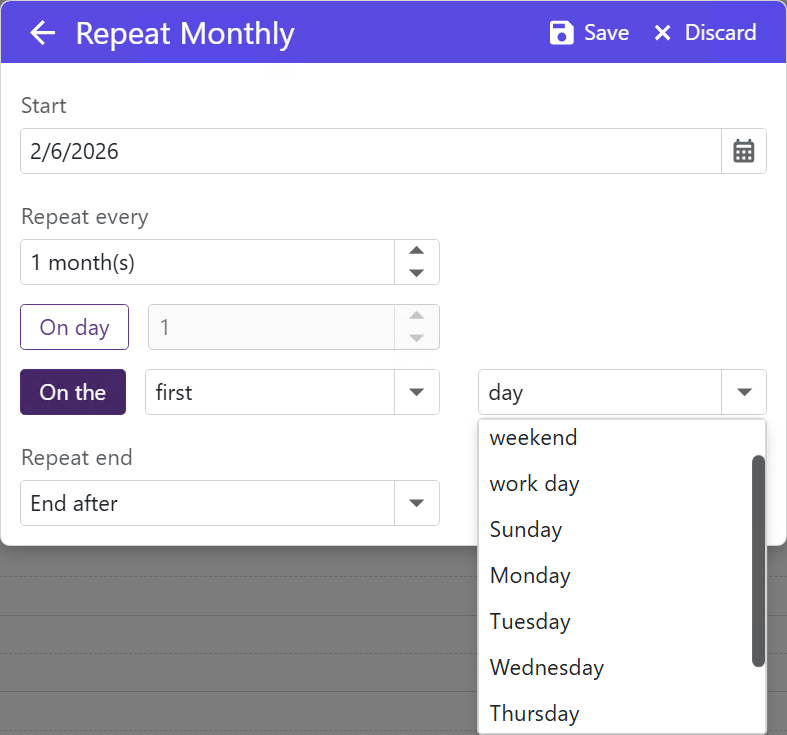Image resolution: width=787 pixels, height=735 pixels.
Task: Select the On day option
Action: (75, 327)
